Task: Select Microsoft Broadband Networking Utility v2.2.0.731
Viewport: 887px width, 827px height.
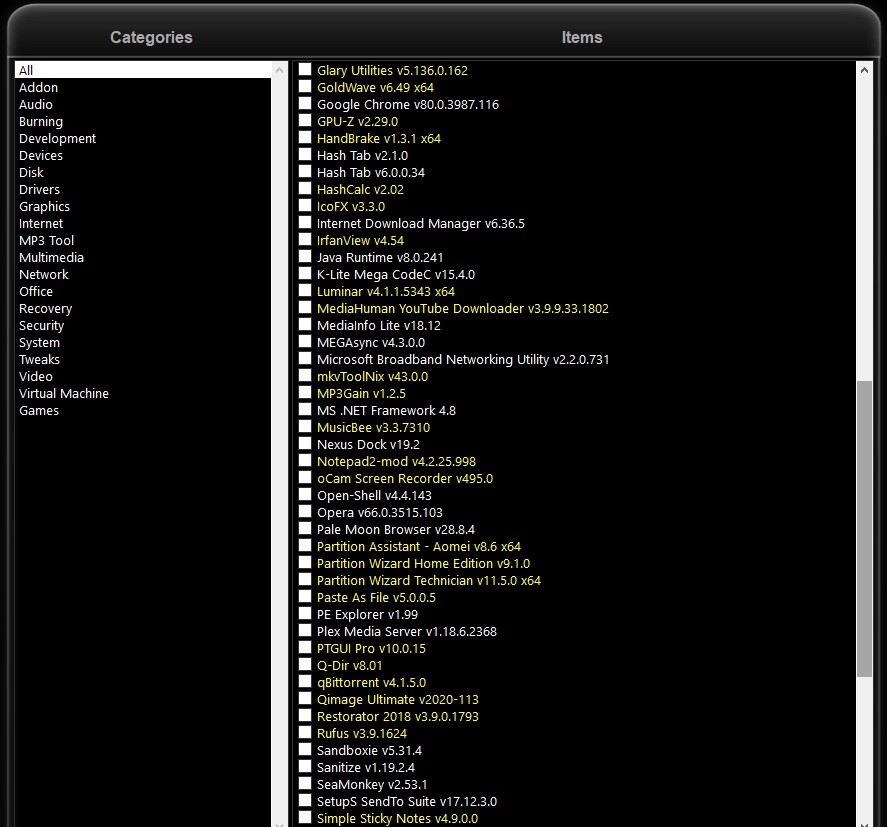Action: click(463, 360)
